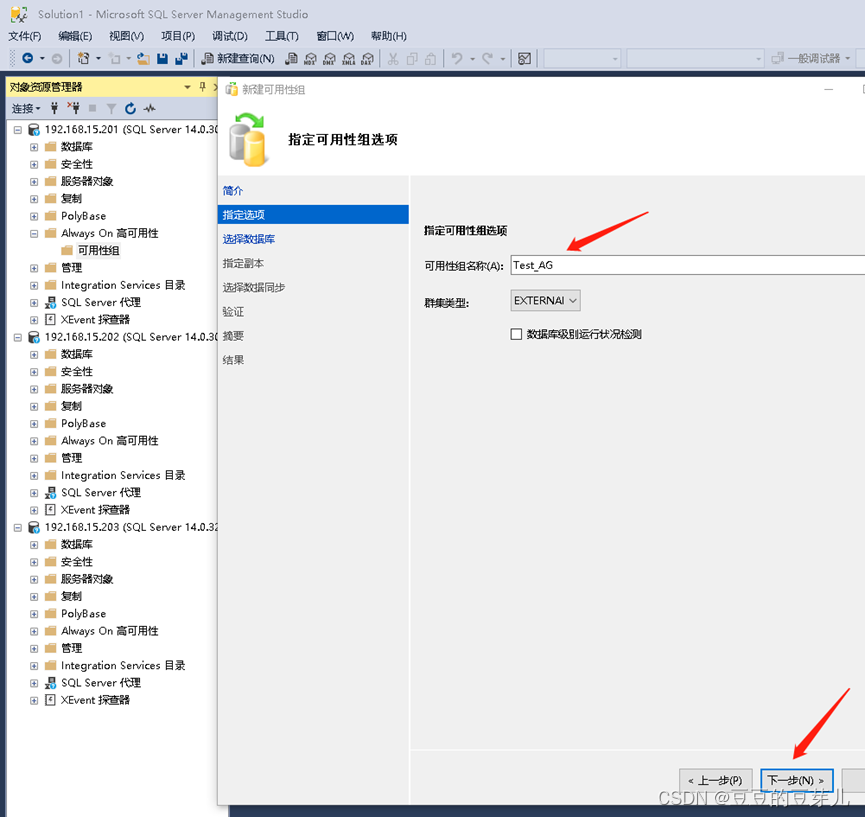Click the cut scissors icon

tap(393, 58)
